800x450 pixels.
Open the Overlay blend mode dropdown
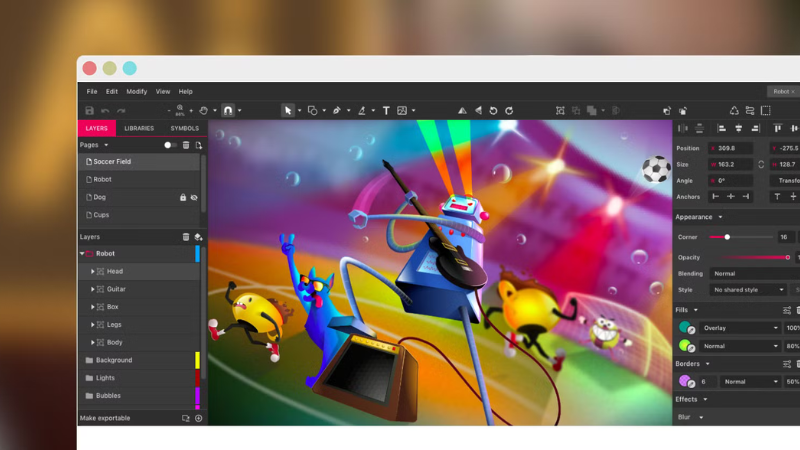click(742, 328)
